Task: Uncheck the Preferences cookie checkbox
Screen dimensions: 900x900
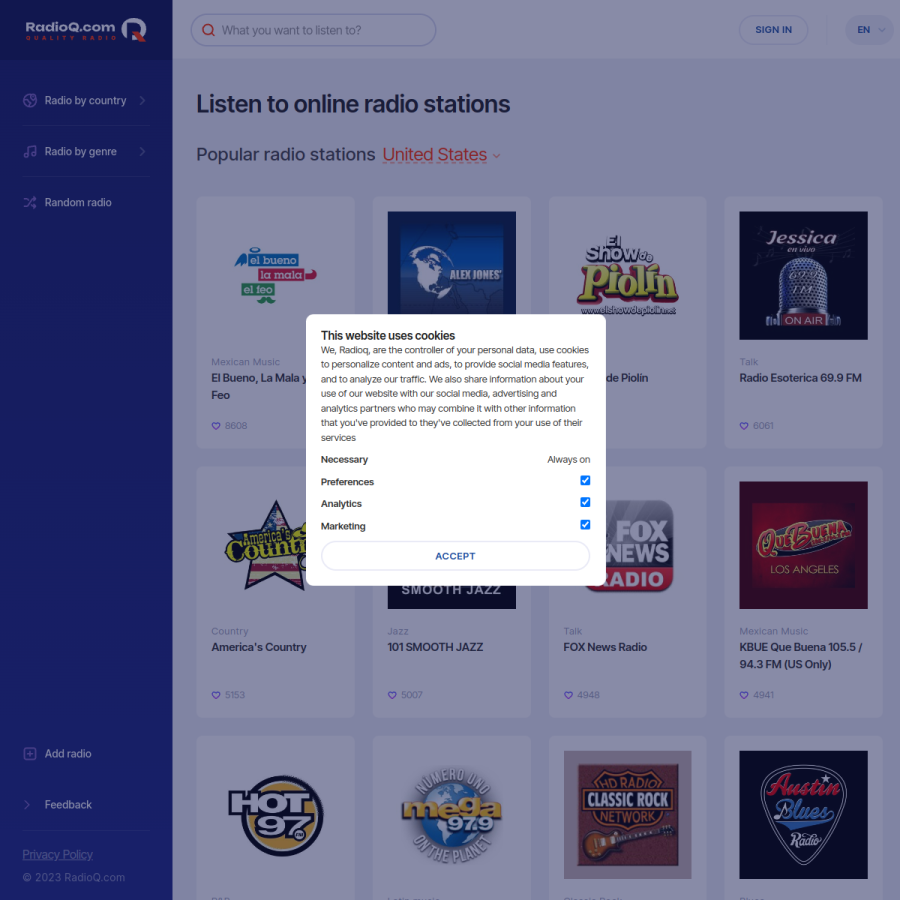Action: point(585,480)
